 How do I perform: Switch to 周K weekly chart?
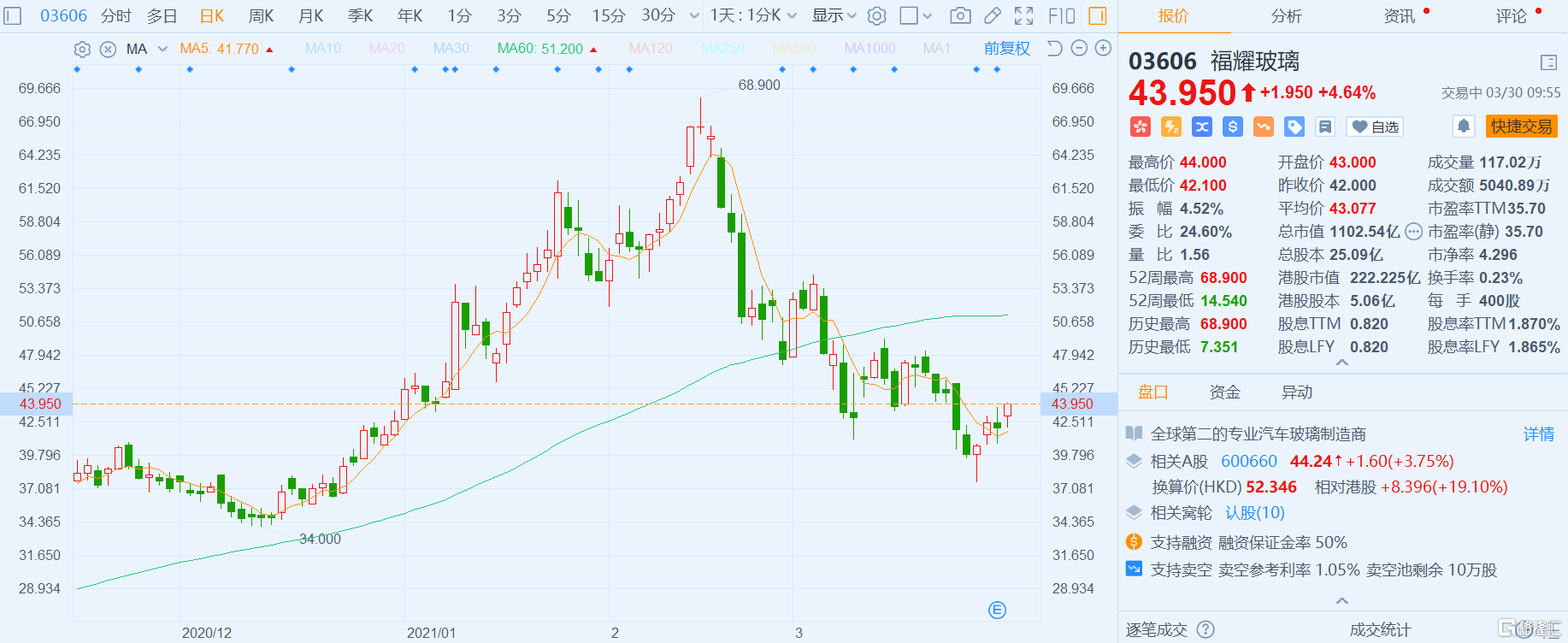pyautogui.click(x=261, y=15)
